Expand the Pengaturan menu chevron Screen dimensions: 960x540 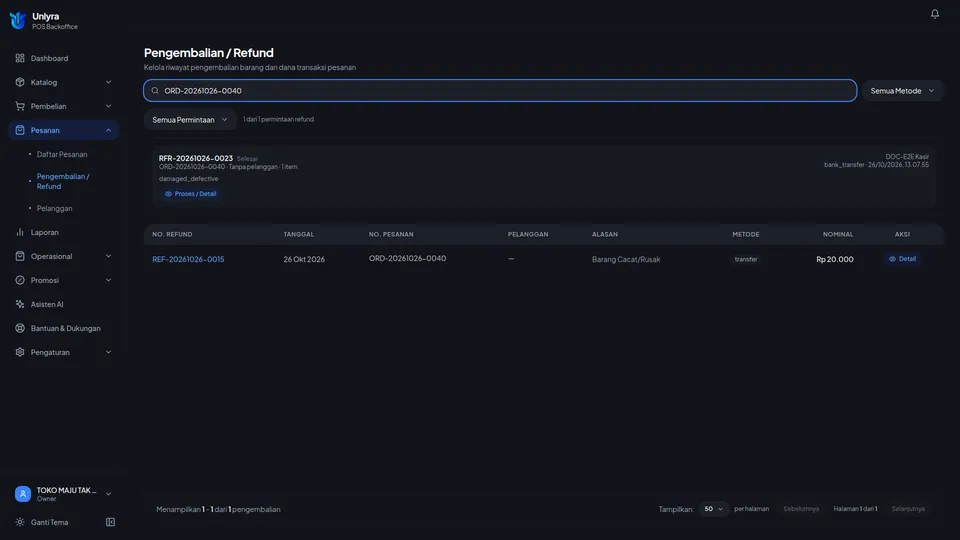click(x=108, y=352)
